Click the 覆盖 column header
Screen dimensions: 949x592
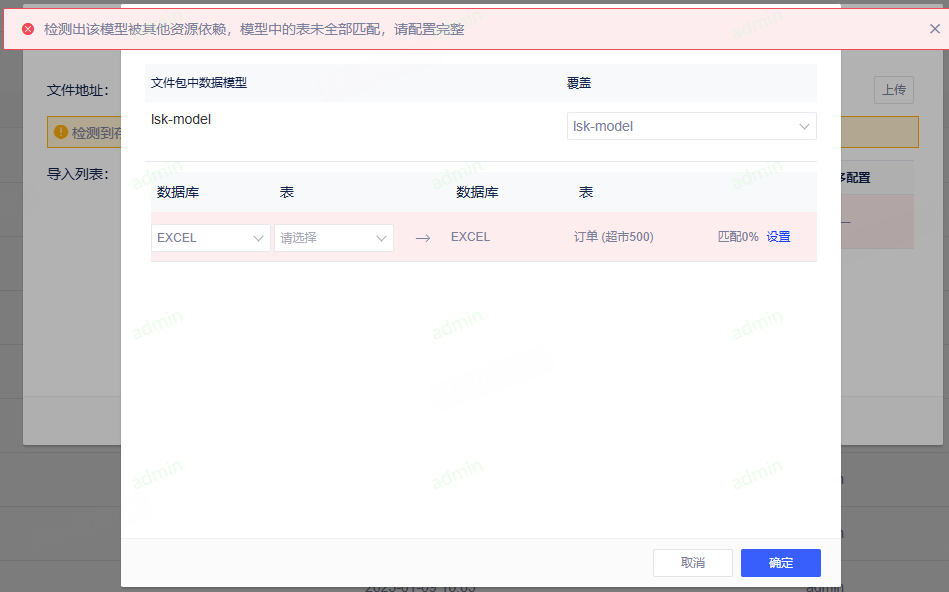579,83
